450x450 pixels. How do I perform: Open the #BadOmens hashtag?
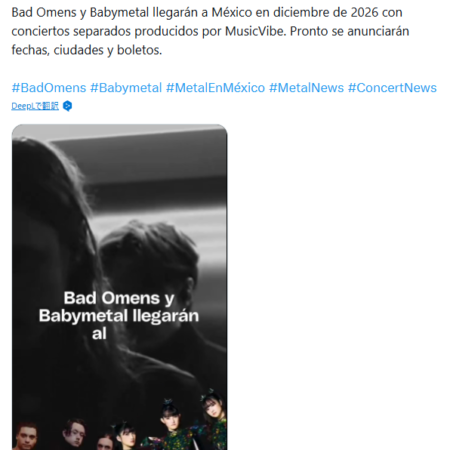(x=49, y=88)
